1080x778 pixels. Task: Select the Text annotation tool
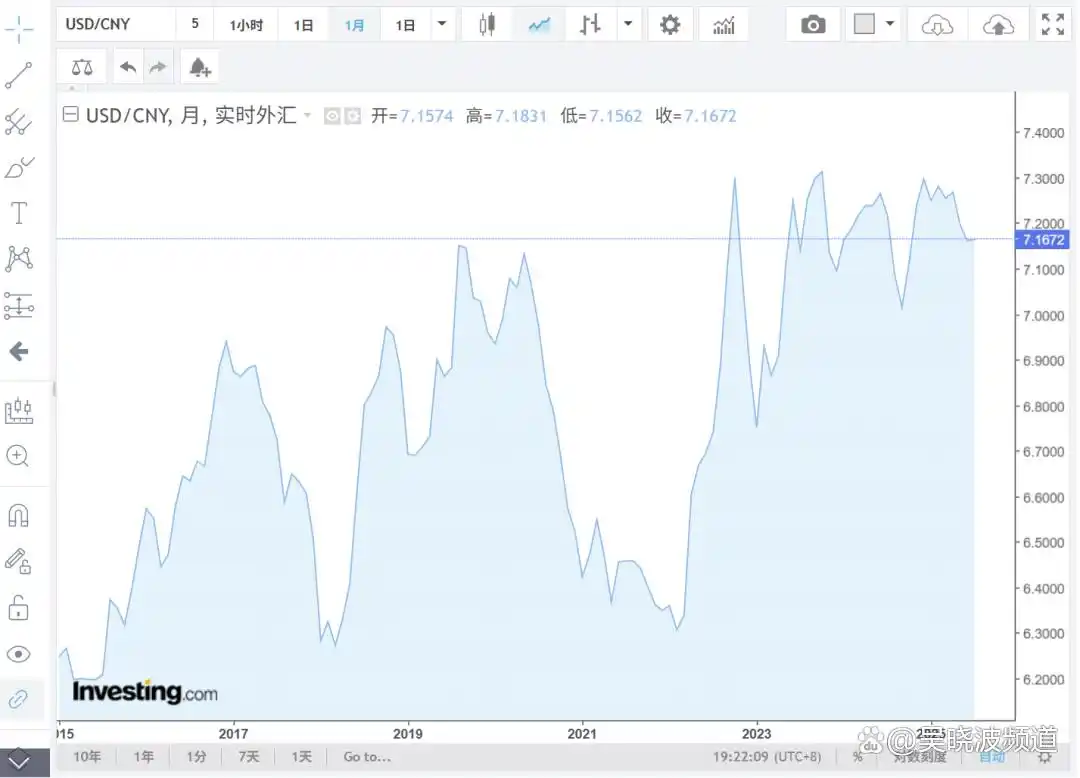pyautogui.click(x=19, y=212)
